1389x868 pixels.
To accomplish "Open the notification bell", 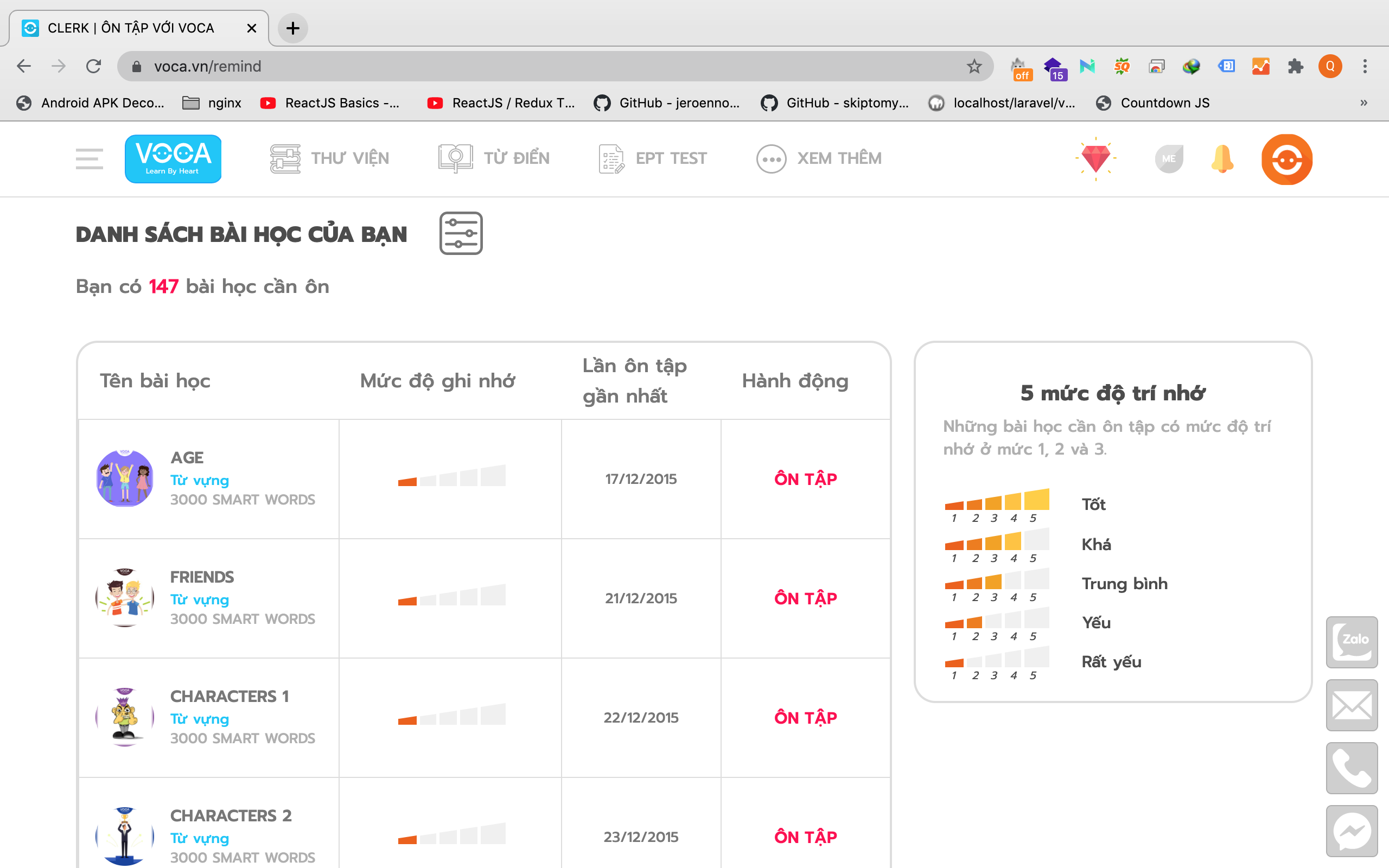I will point(1222,158).
